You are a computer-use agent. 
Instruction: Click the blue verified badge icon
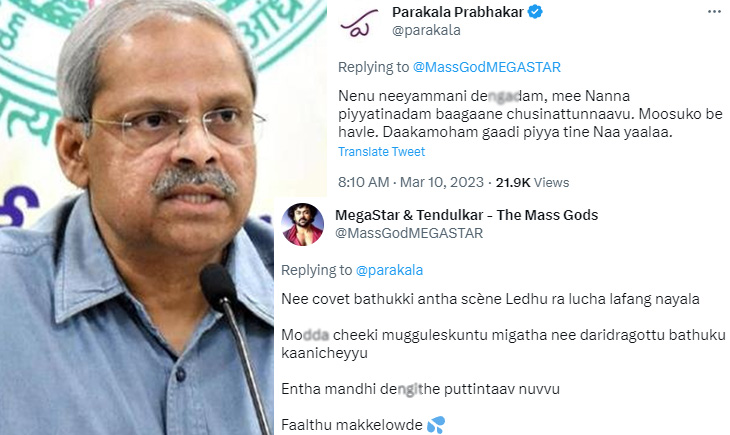click(x=535, y=12)
